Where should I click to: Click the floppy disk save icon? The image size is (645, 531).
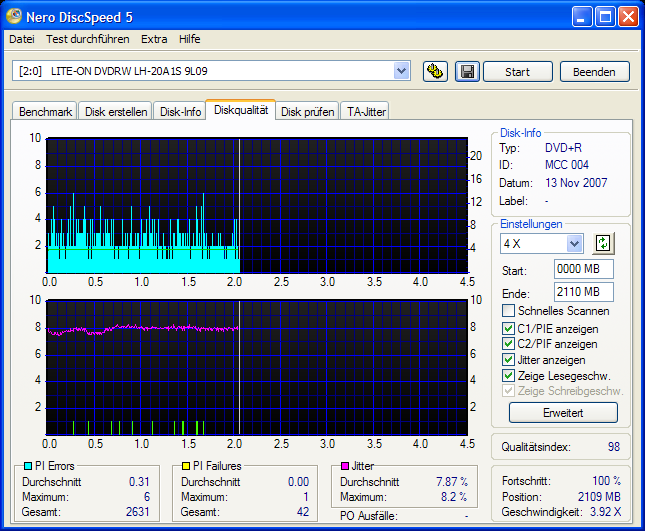466,71
